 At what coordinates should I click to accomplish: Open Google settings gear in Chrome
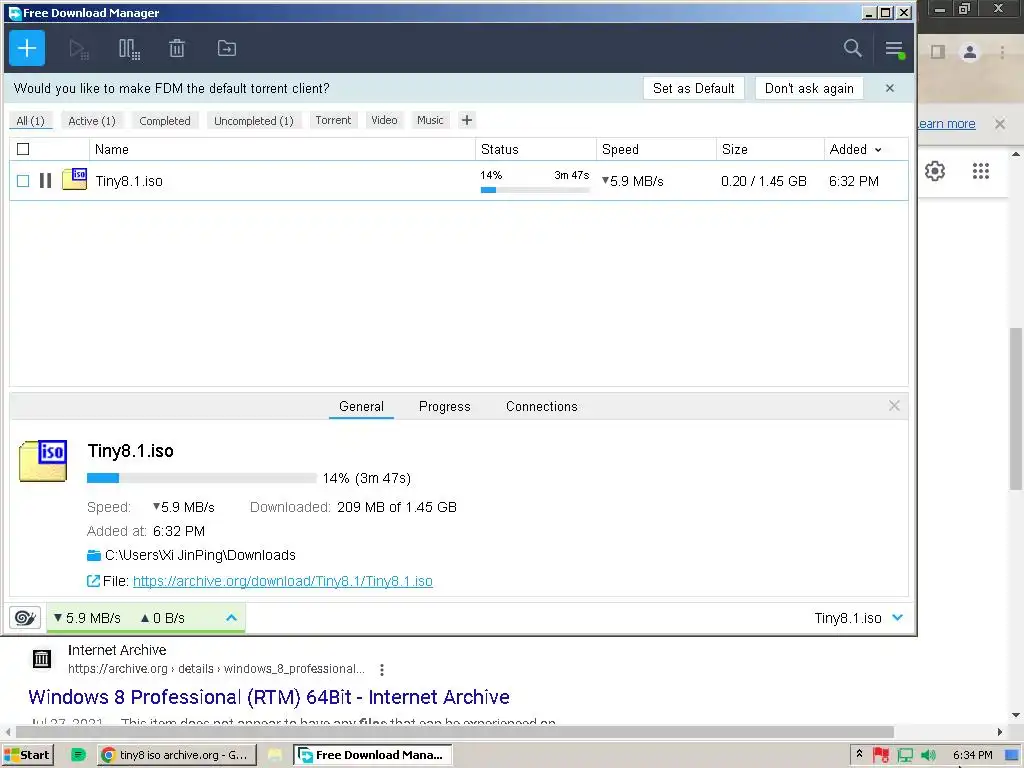[935, 171]
